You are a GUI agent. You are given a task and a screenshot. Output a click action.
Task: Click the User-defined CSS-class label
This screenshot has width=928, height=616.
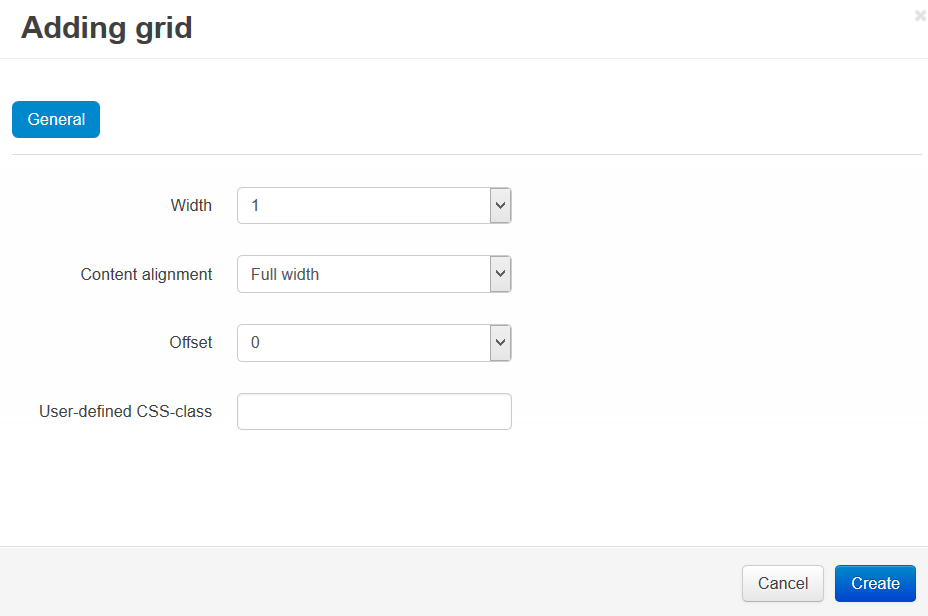125,411
